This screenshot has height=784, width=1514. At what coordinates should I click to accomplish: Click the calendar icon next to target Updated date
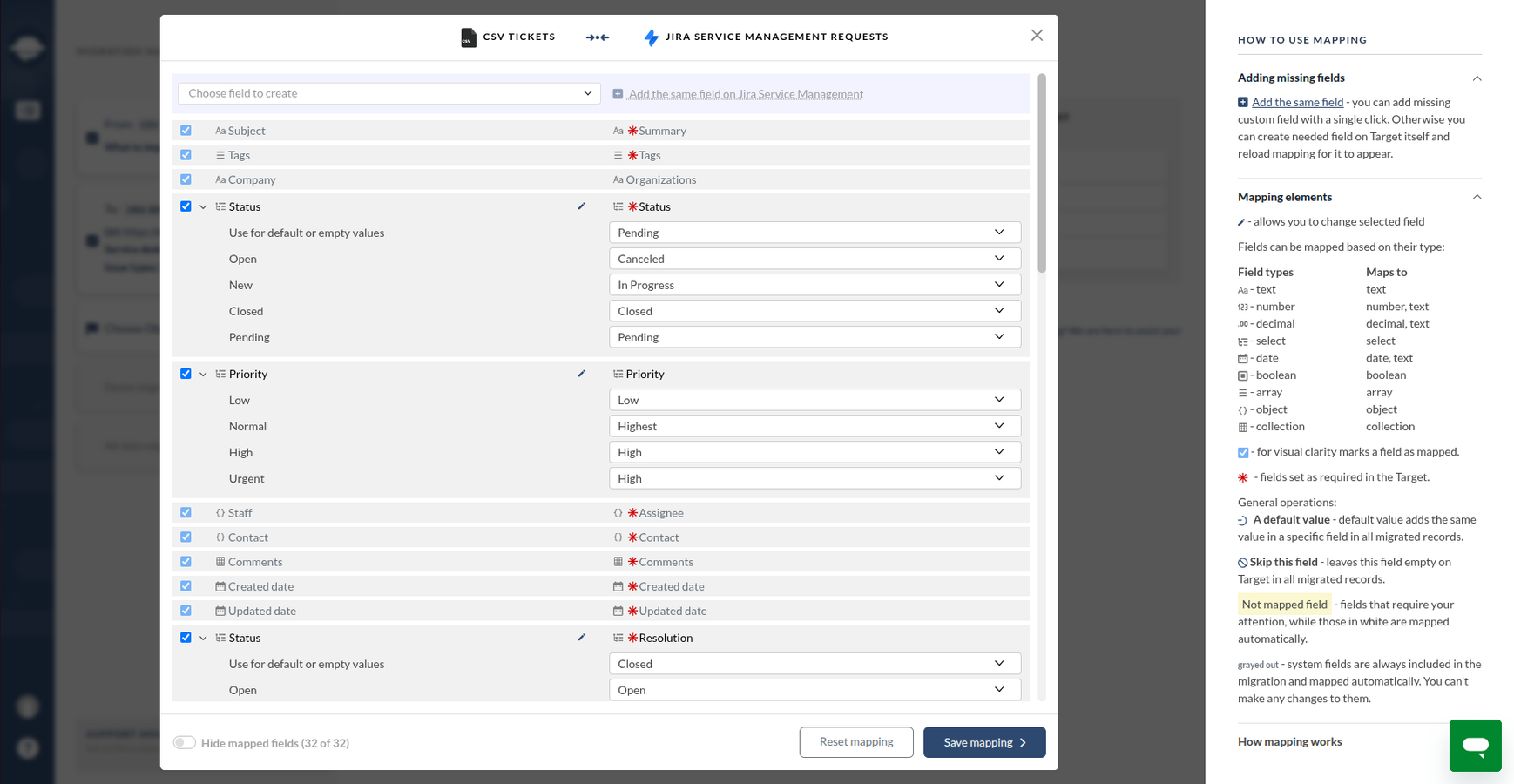[x=618, y=611]
